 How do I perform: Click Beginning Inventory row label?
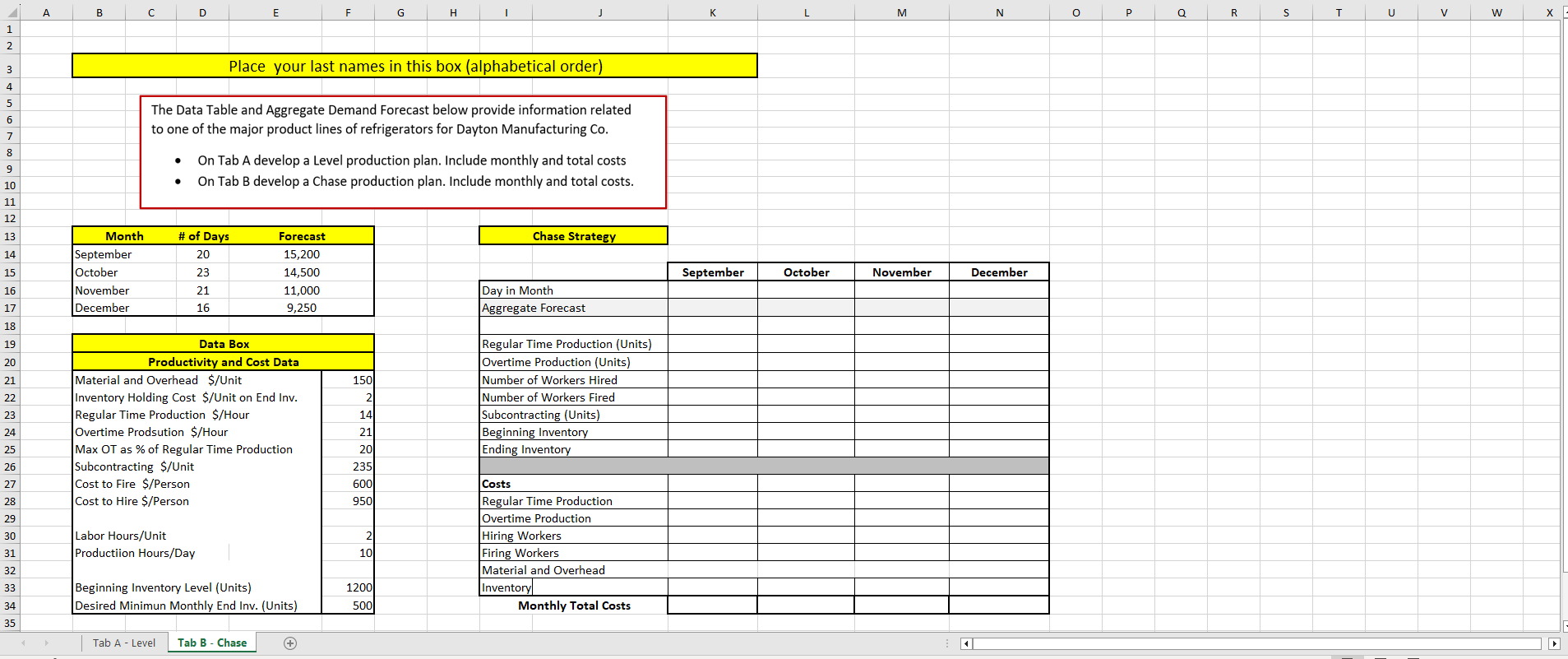(534, 432)
